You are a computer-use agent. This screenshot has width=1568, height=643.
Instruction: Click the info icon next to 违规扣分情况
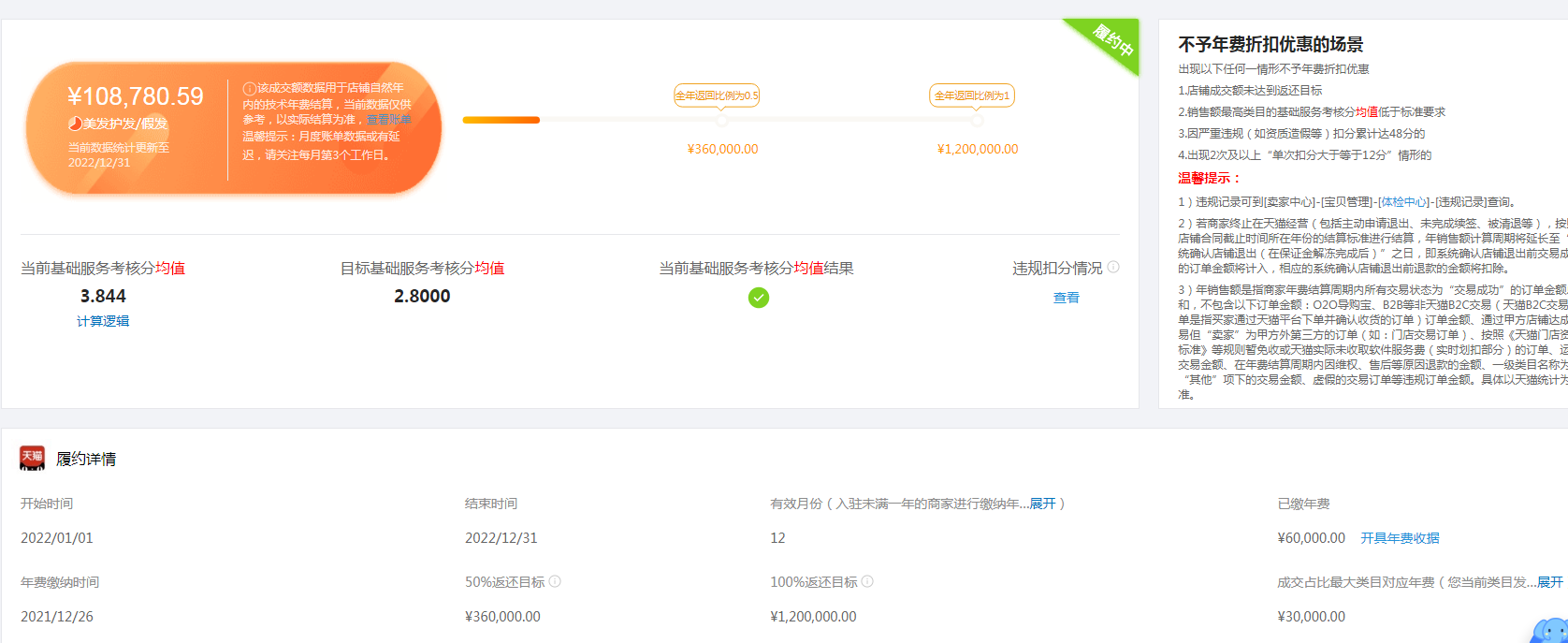coord(1113,267)
